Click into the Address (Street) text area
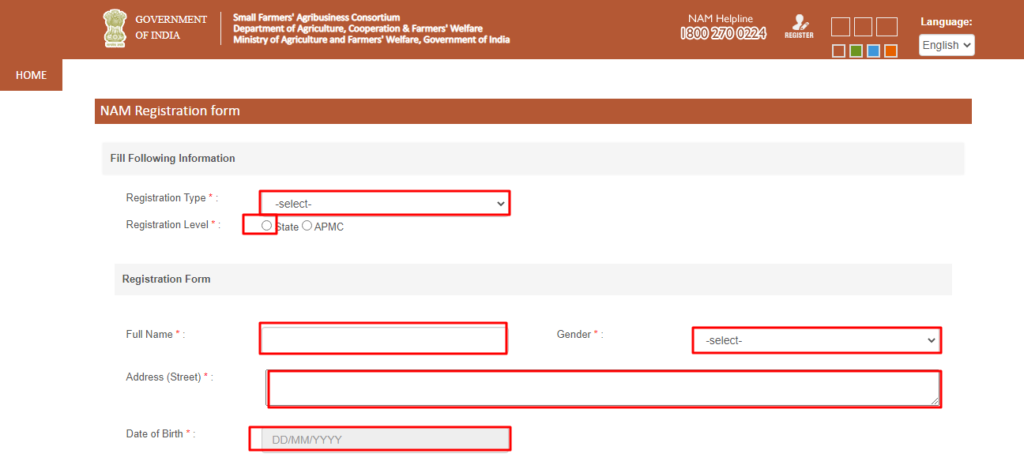The width and height of the screenshot is (1024, 465). tap(603, 388)
